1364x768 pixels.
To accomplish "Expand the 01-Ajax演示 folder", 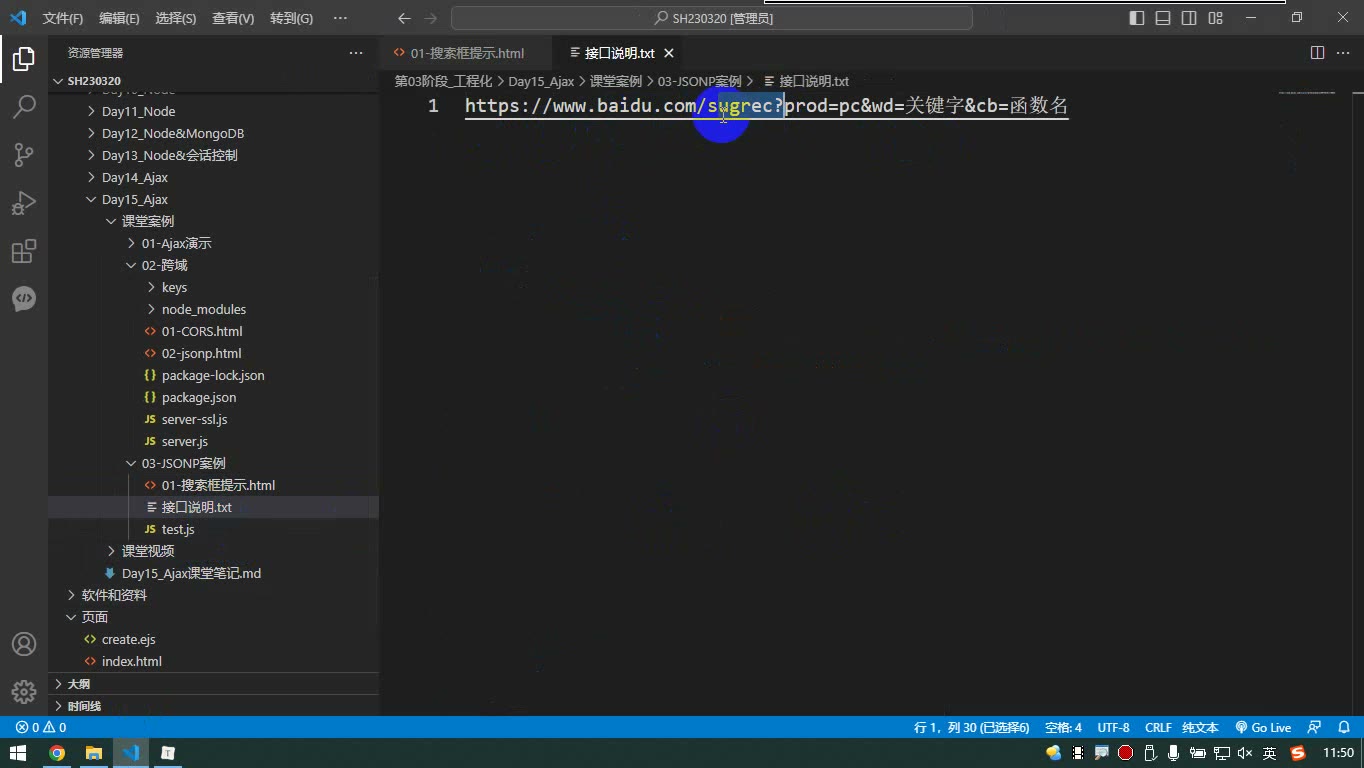I will (213, 243).
